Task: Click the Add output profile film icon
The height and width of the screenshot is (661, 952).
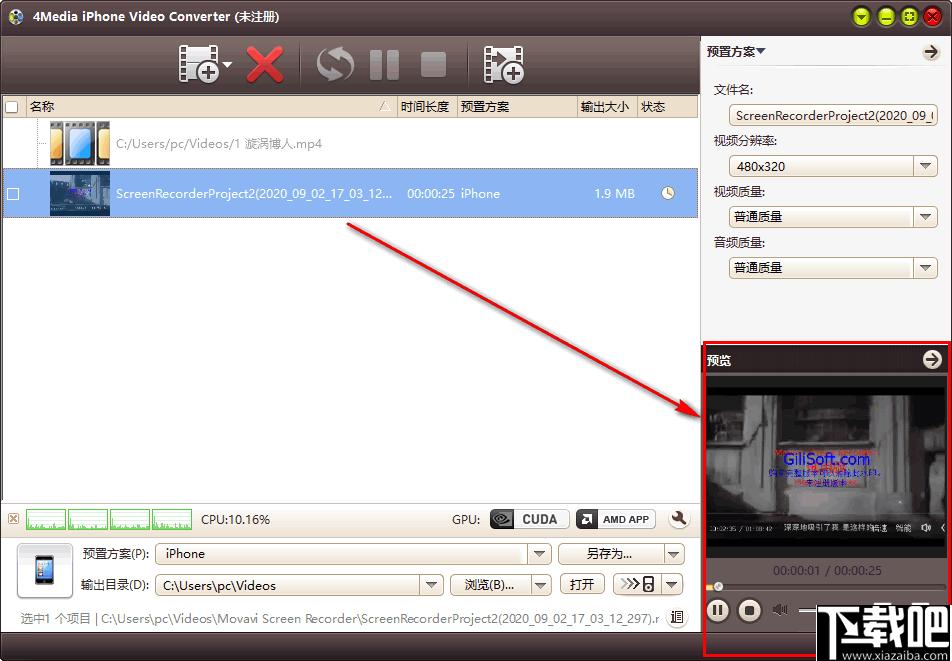Action: tap(504, 64)
